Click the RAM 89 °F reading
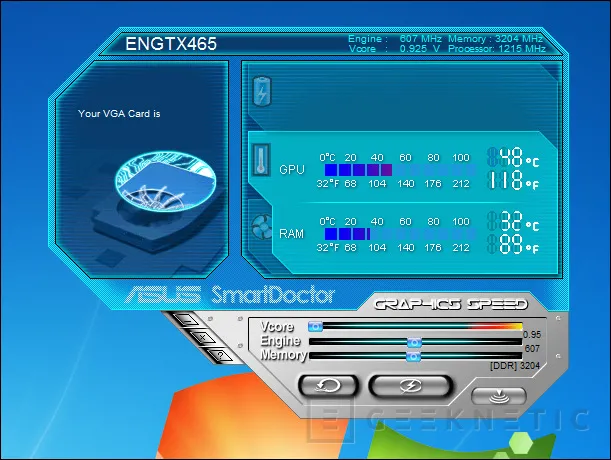The width and height of the screenshot is (611, 460). coord(514,244)
